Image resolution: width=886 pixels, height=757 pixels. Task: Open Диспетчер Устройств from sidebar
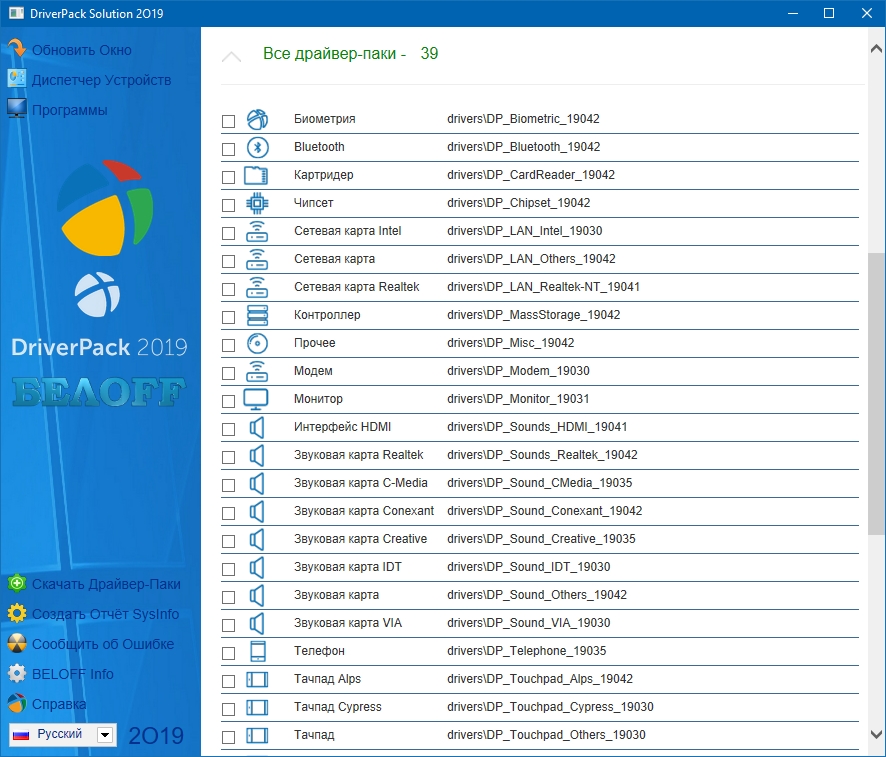point(101,80)
